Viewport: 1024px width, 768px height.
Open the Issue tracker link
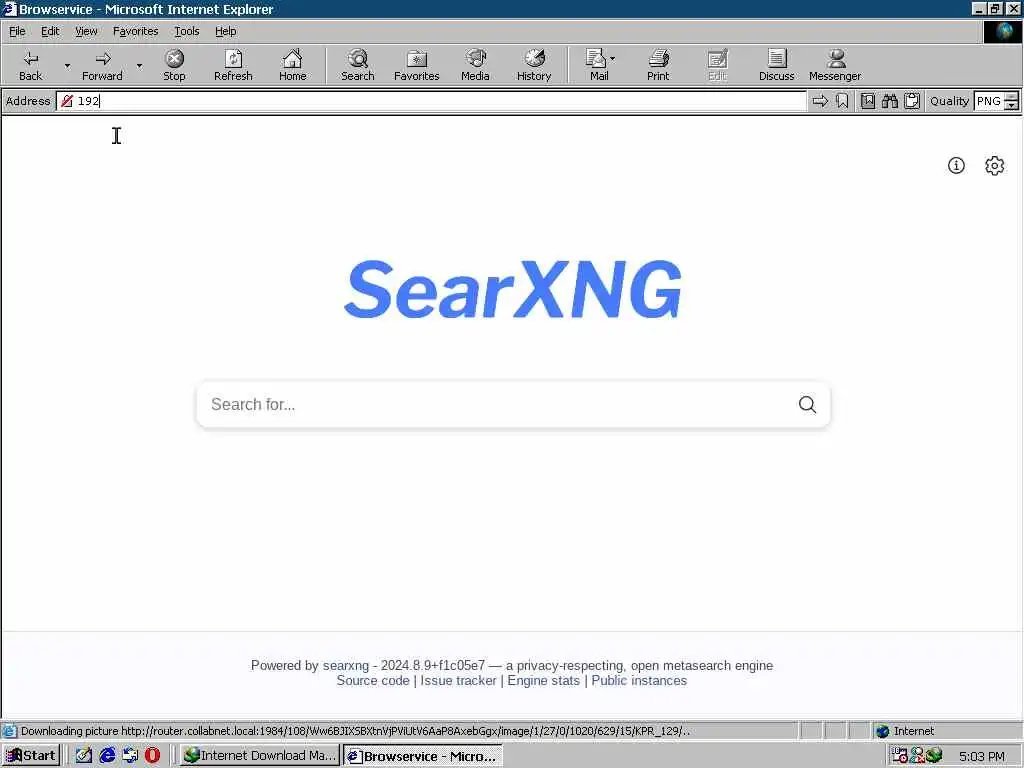pos(458,680)
